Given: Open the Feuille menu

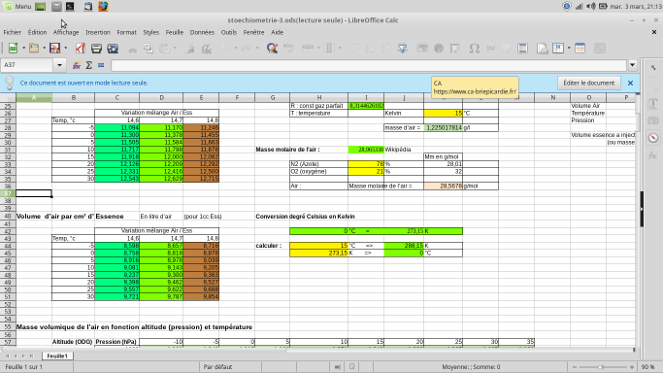Looking at the screenshot, I should (174, 32).
